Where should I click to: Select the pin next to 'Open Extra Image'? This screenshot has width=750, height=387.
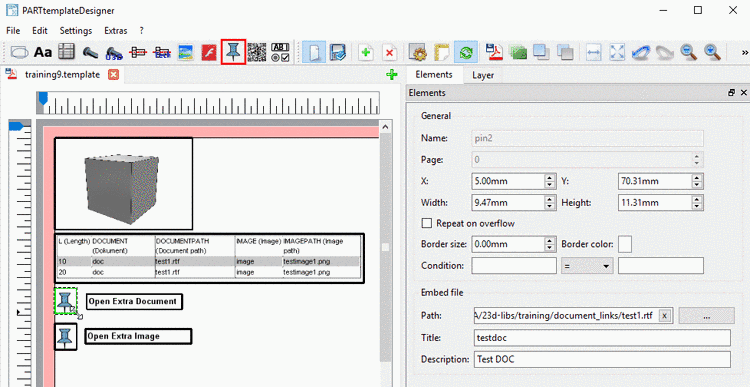tap(66, 337)
